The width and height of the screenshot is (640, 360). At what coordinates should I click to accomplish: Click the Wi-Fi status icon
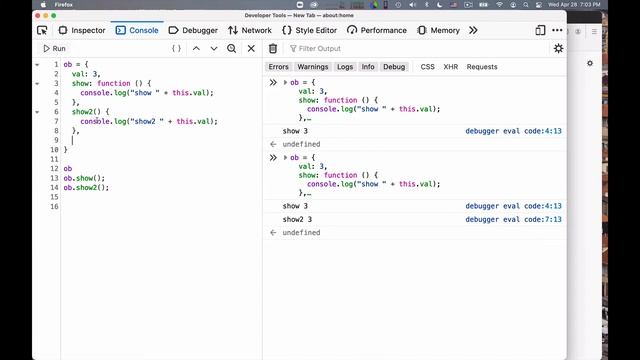(500, 5)
